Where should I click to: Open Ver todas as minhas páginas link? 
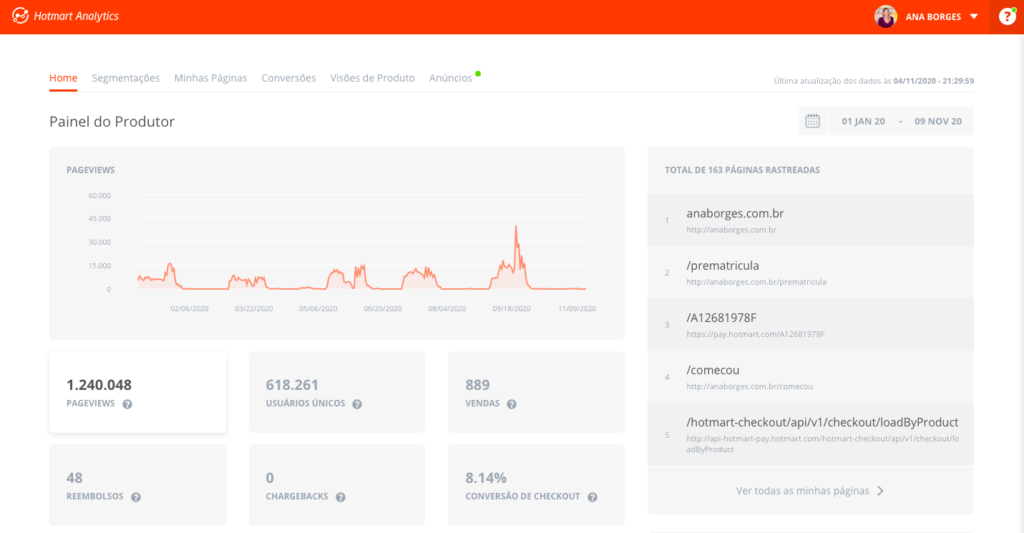tap(803, 491)
